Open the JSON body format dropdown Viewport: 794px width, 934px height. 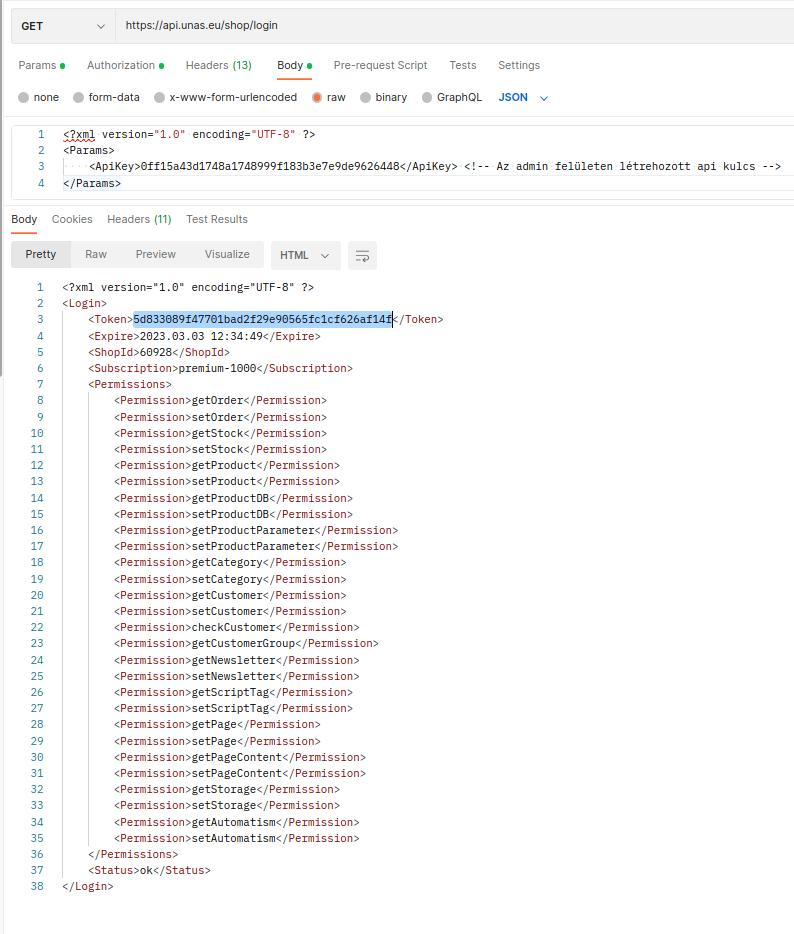(x=523, y=98)
